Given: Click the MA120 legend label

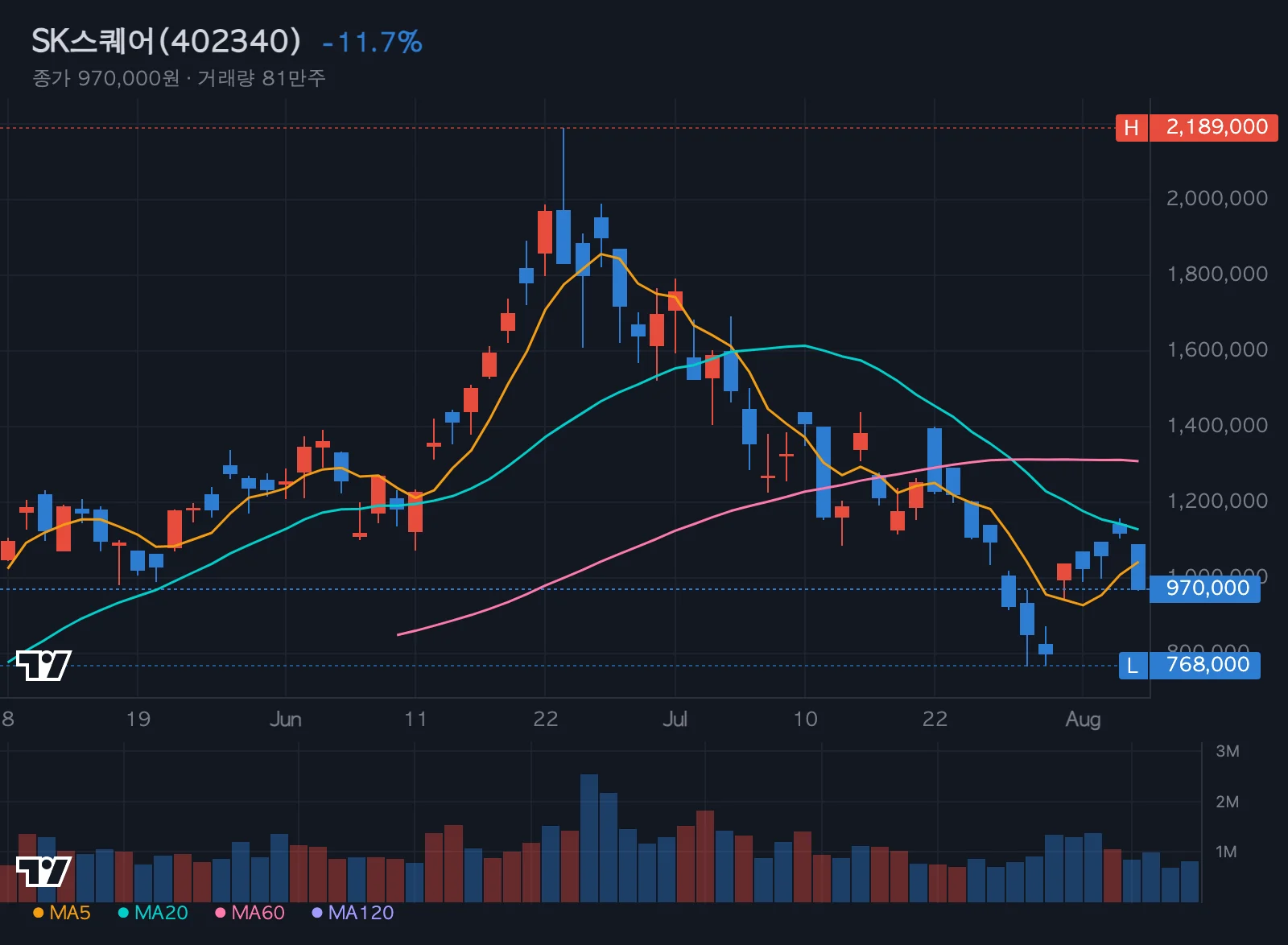Looking at the screenshot, I should [361, 913].
